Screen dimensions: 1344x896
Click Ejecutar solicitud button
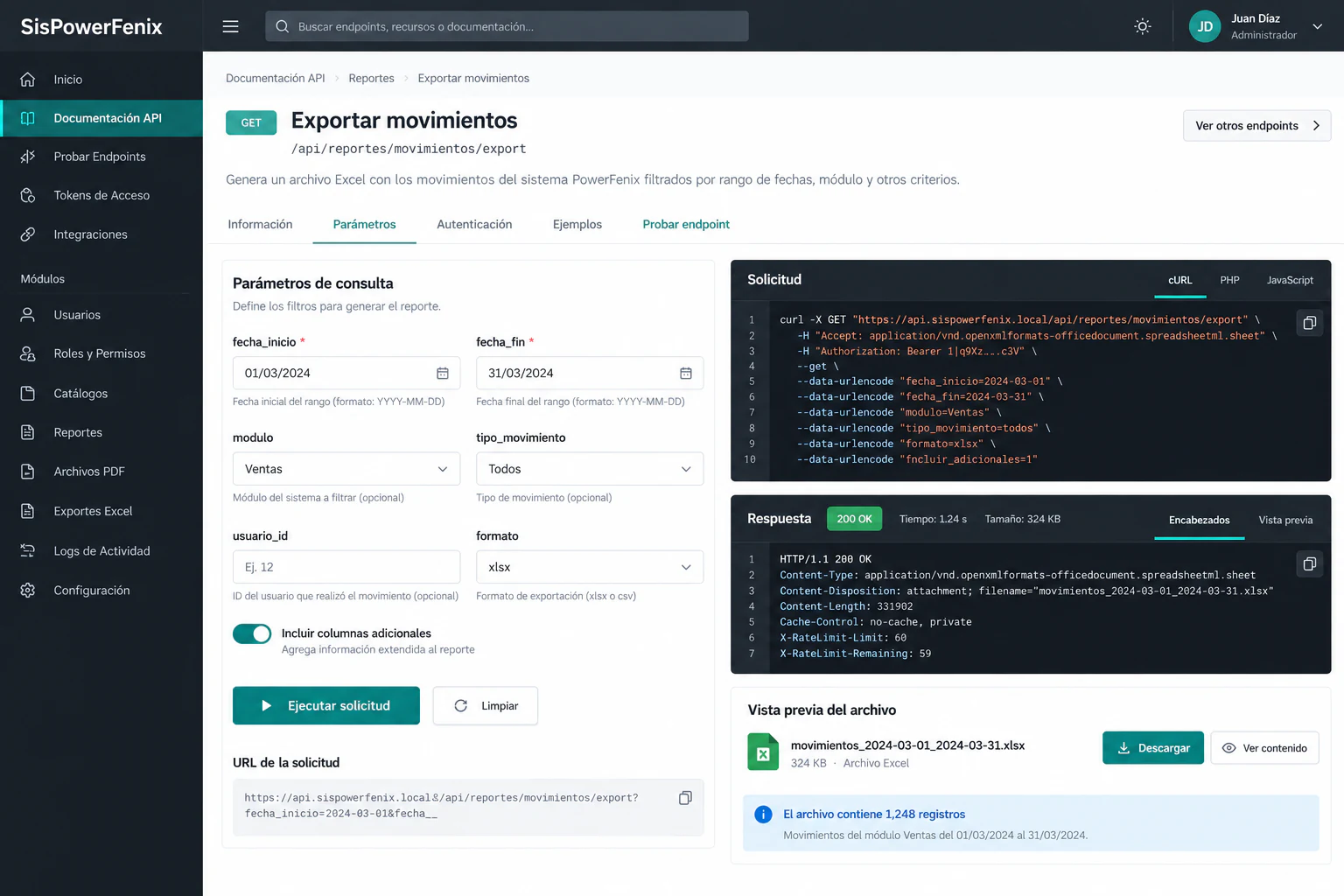326,705
